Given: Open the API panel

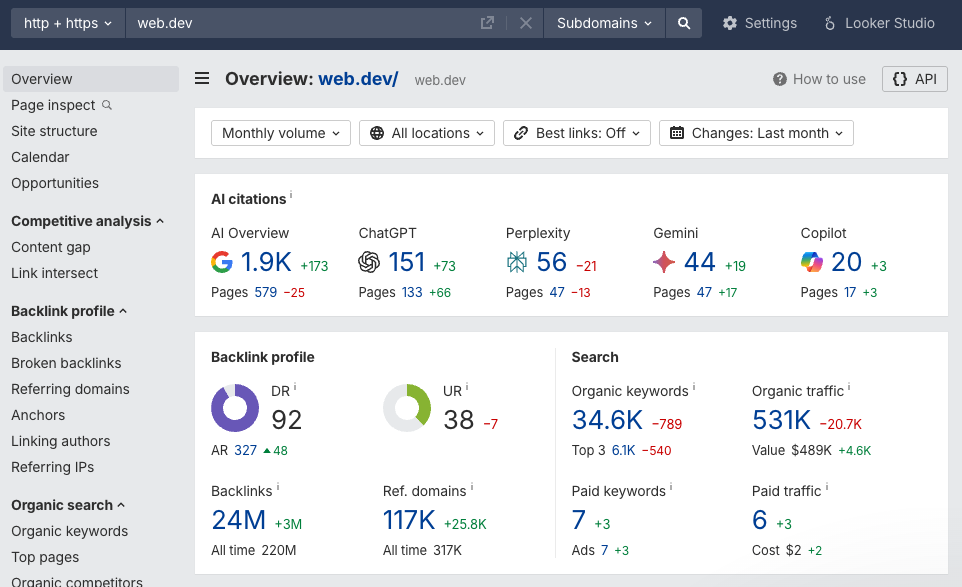Looking at the screenshot, I should point(913,78).
